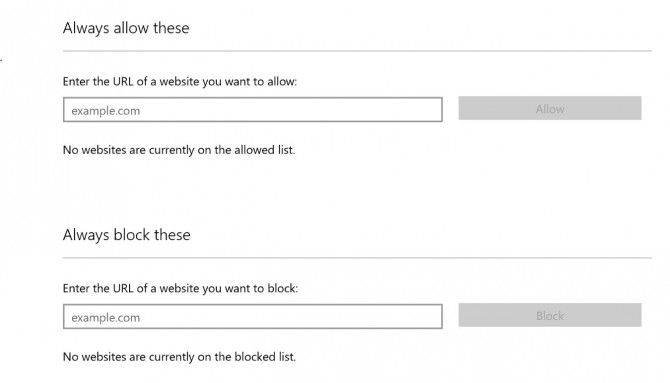The image size is (670, 383).
Task: Select the 'Always block these' heading
Action: point(126,235)
